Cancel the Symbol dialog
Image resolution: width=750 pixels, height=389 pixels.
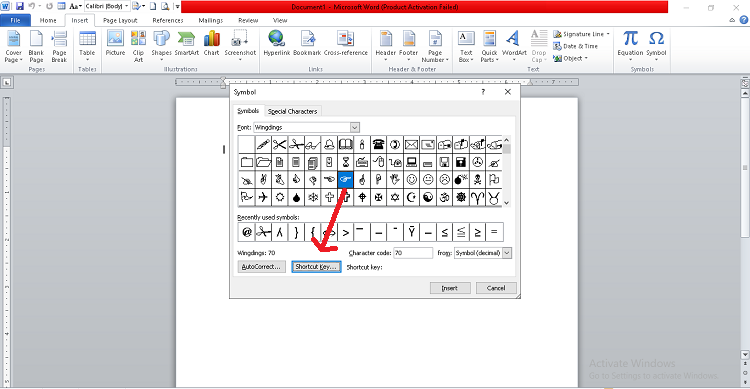pyautogui.click(x=496, y=288)
